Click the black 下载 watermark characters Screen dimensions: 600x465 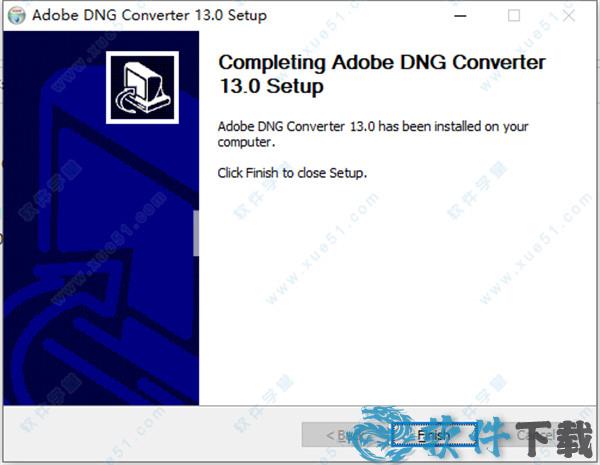pos(554,438)
